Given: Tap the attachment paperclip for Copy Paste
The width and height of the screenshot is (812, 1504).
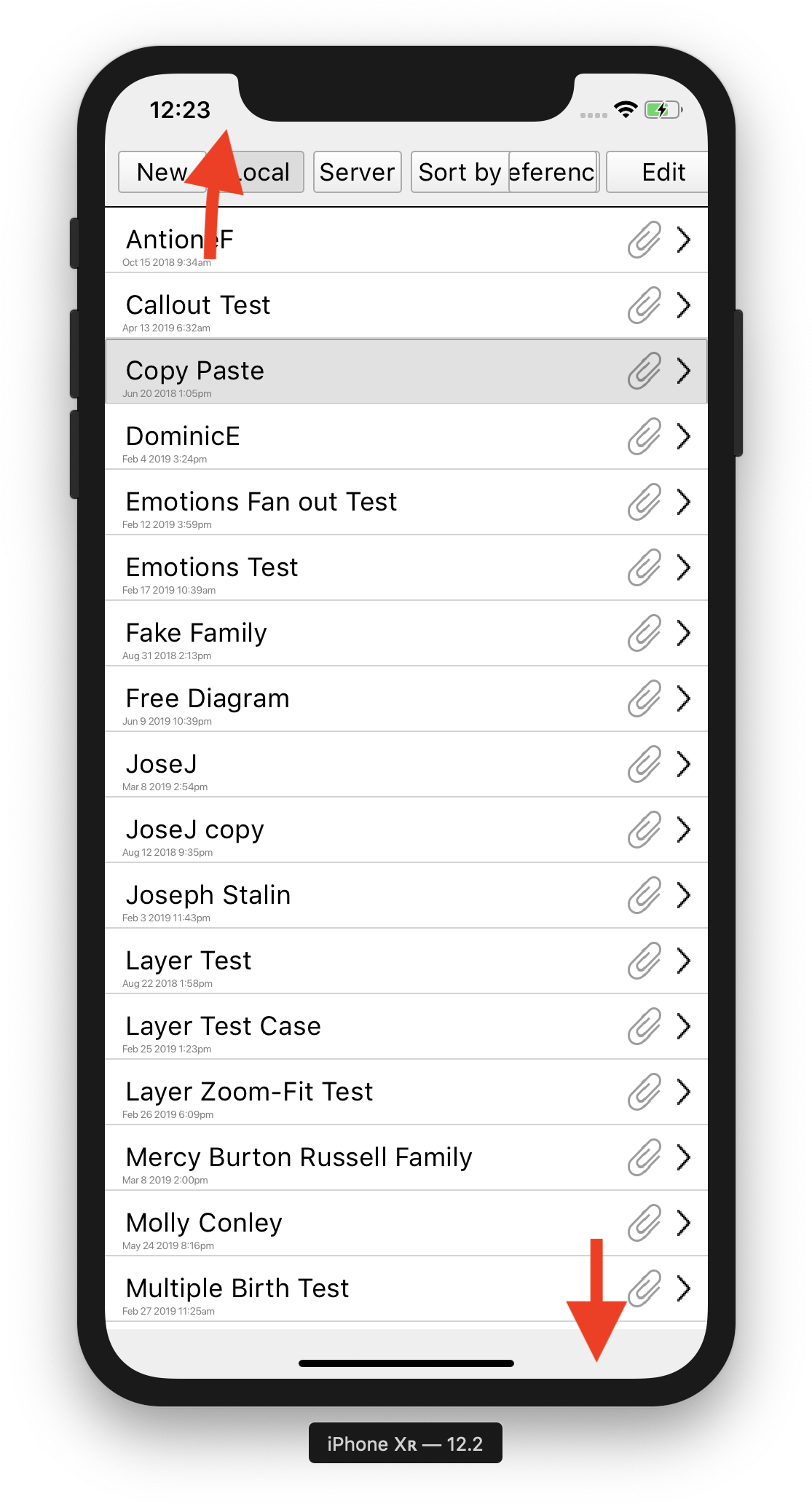Looking at the screenshot, I should point(645,371).
